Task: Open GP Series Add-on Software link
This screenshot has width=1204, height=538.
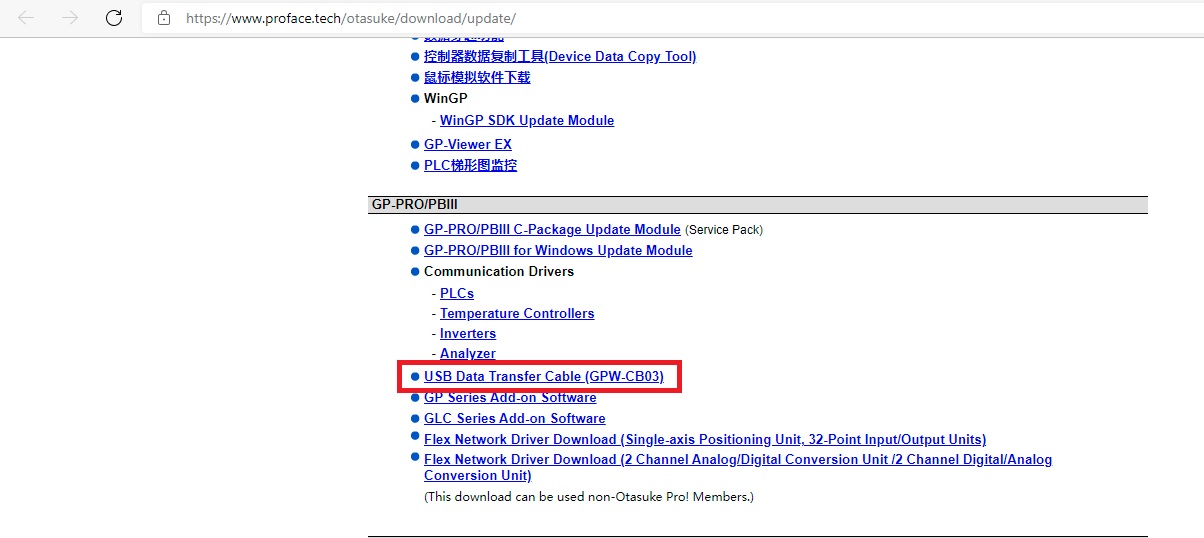Action: 509,398
